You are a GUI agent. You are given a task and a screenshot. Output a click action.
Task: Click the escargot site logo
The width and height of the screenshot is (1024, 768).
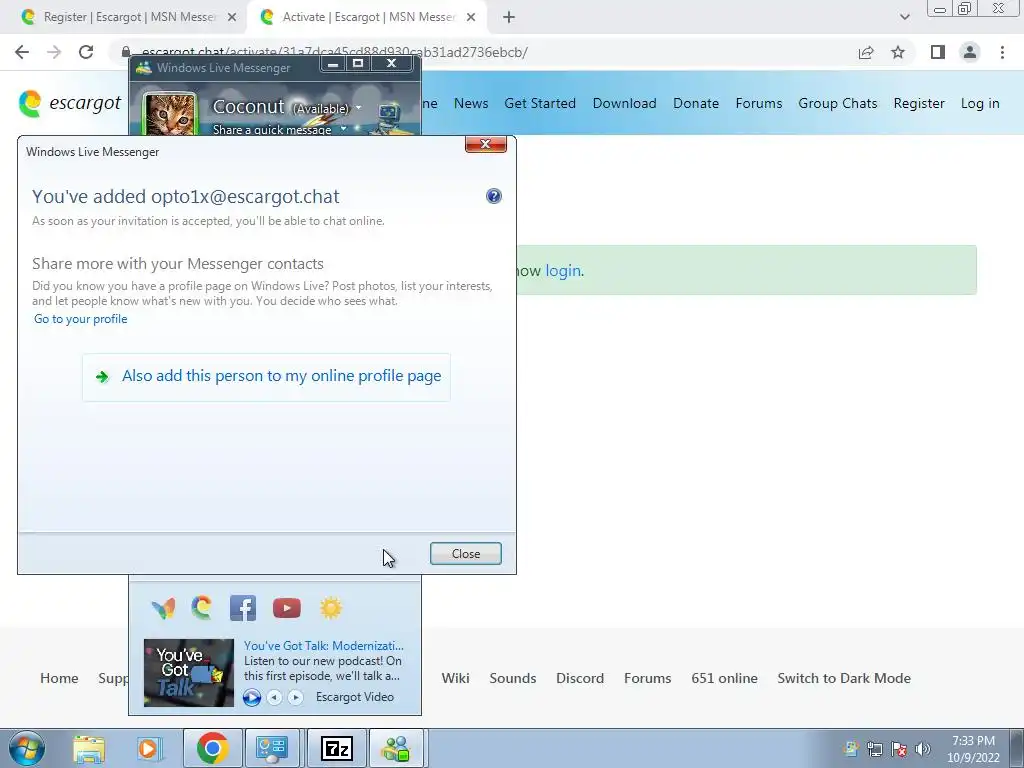pos(69,103)
